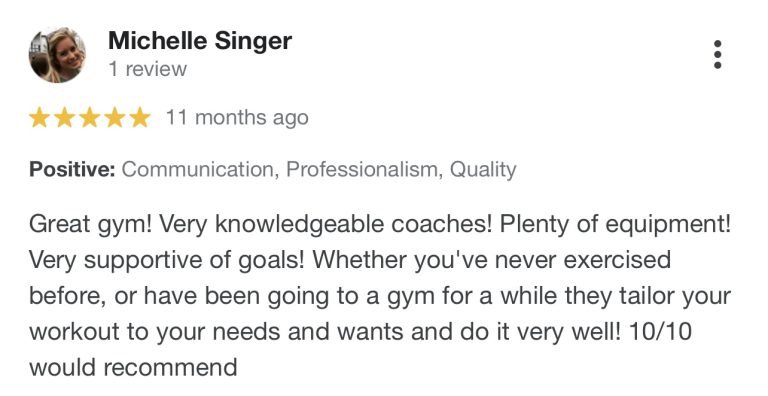
Task: Open the Michelle Singer reviewer name link
Action: (x=200, y=40)
